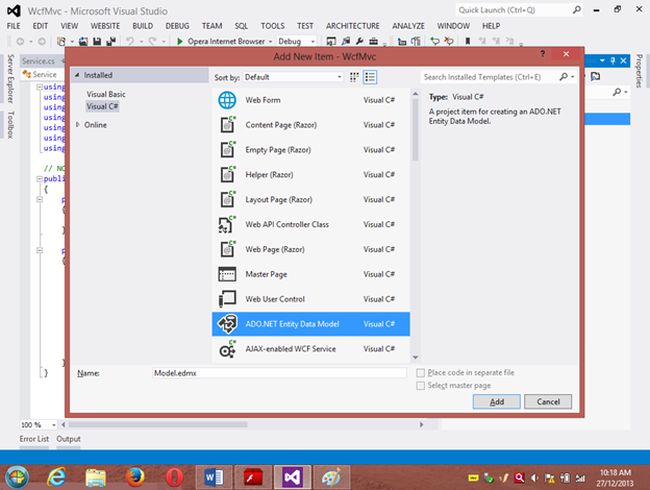Viewport: 650px width, 490px height.
Task: Switch templates to small icons view
Action: click(354, 77)
